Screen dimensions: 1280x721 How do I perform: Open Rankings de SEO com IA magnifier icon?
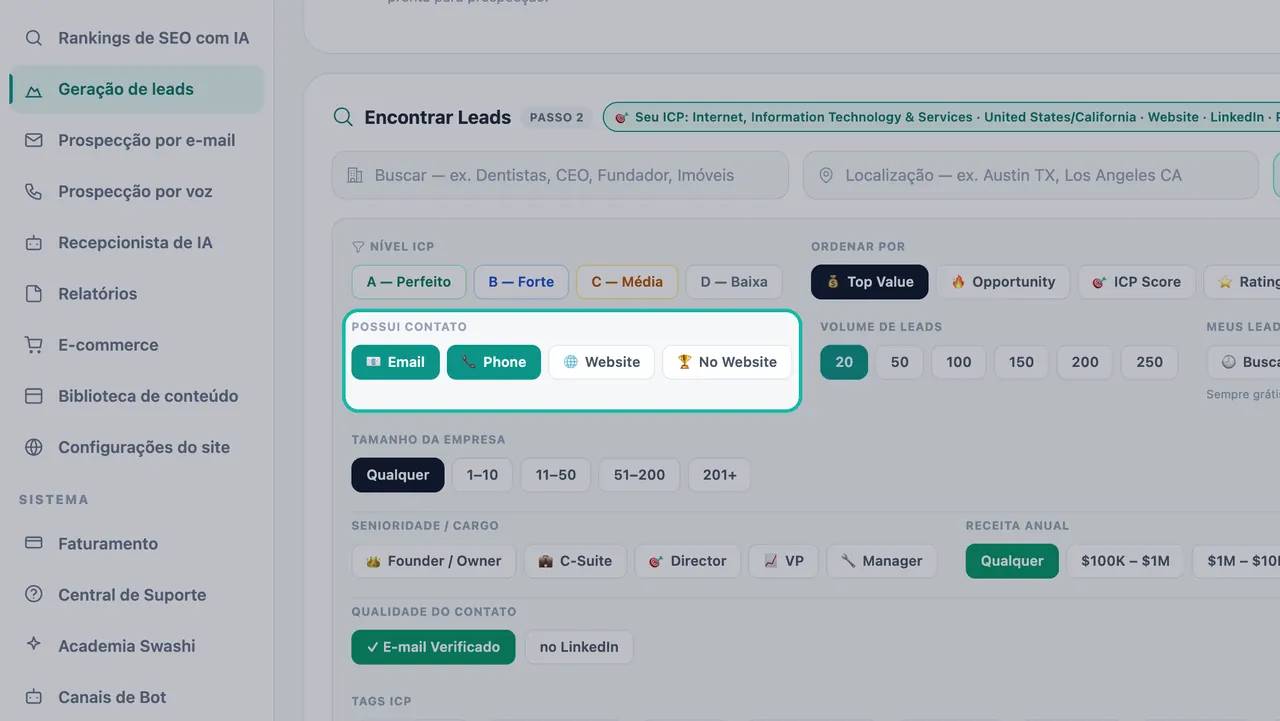click(x=34, y=38)
